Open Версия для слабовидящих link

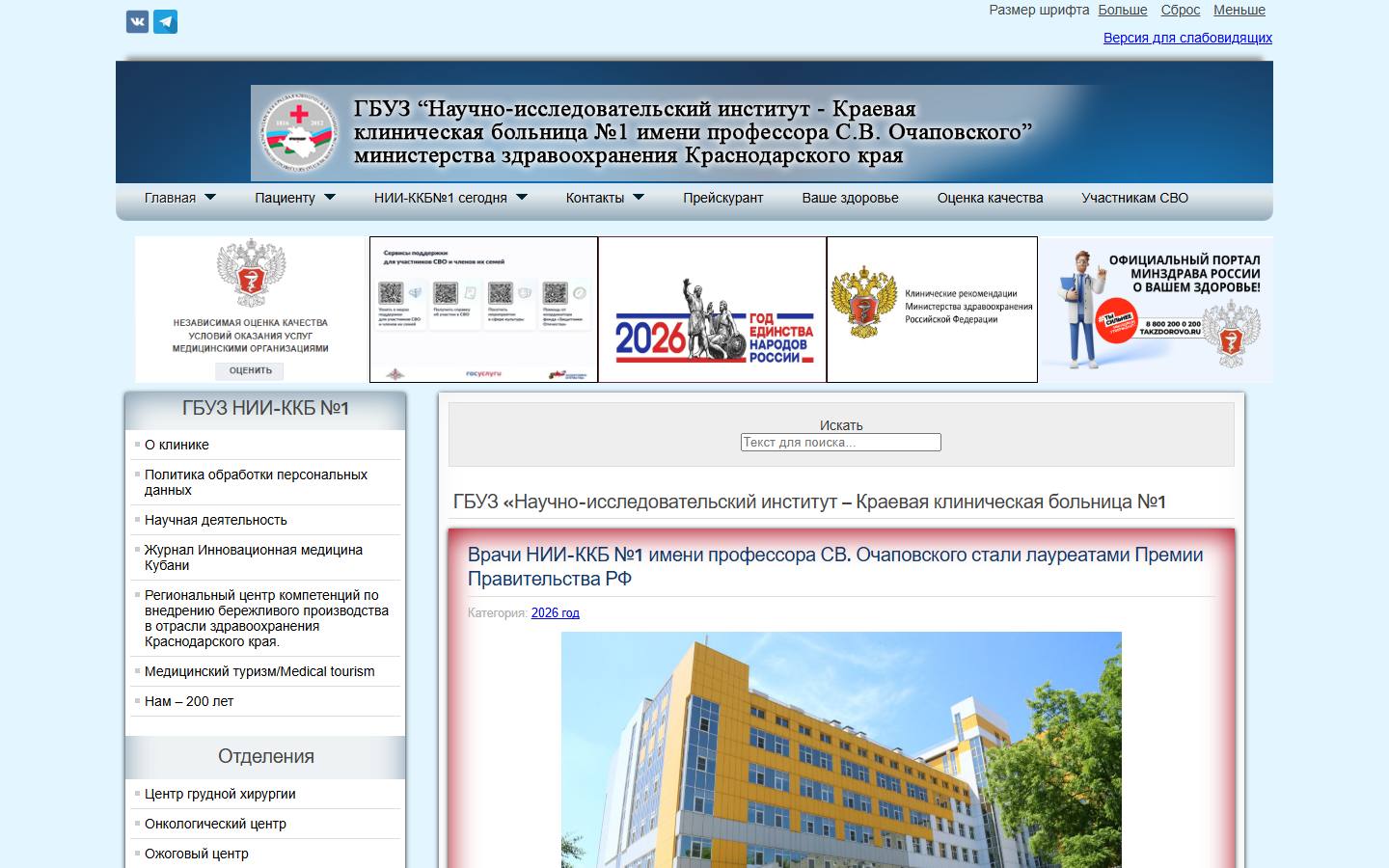tap(1187, 38)
